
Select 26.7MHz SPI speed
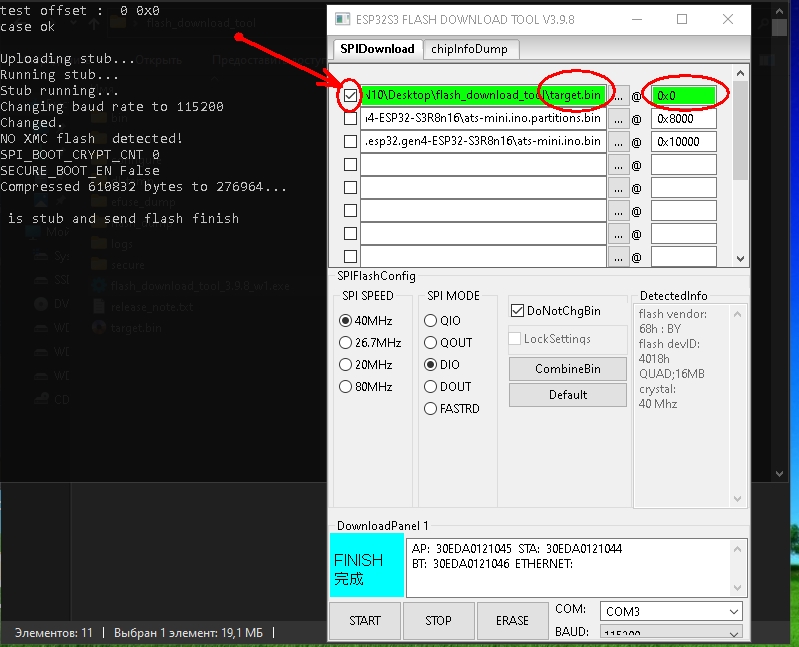click(x=370, y=342)
